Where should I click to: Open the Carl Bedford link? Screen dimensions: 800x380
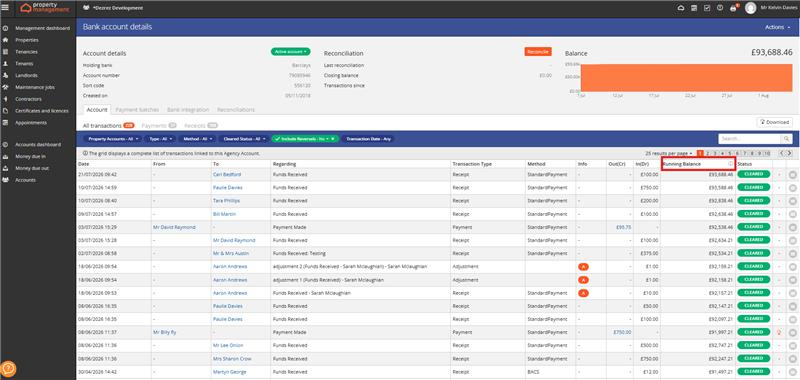tap(227, 174)
